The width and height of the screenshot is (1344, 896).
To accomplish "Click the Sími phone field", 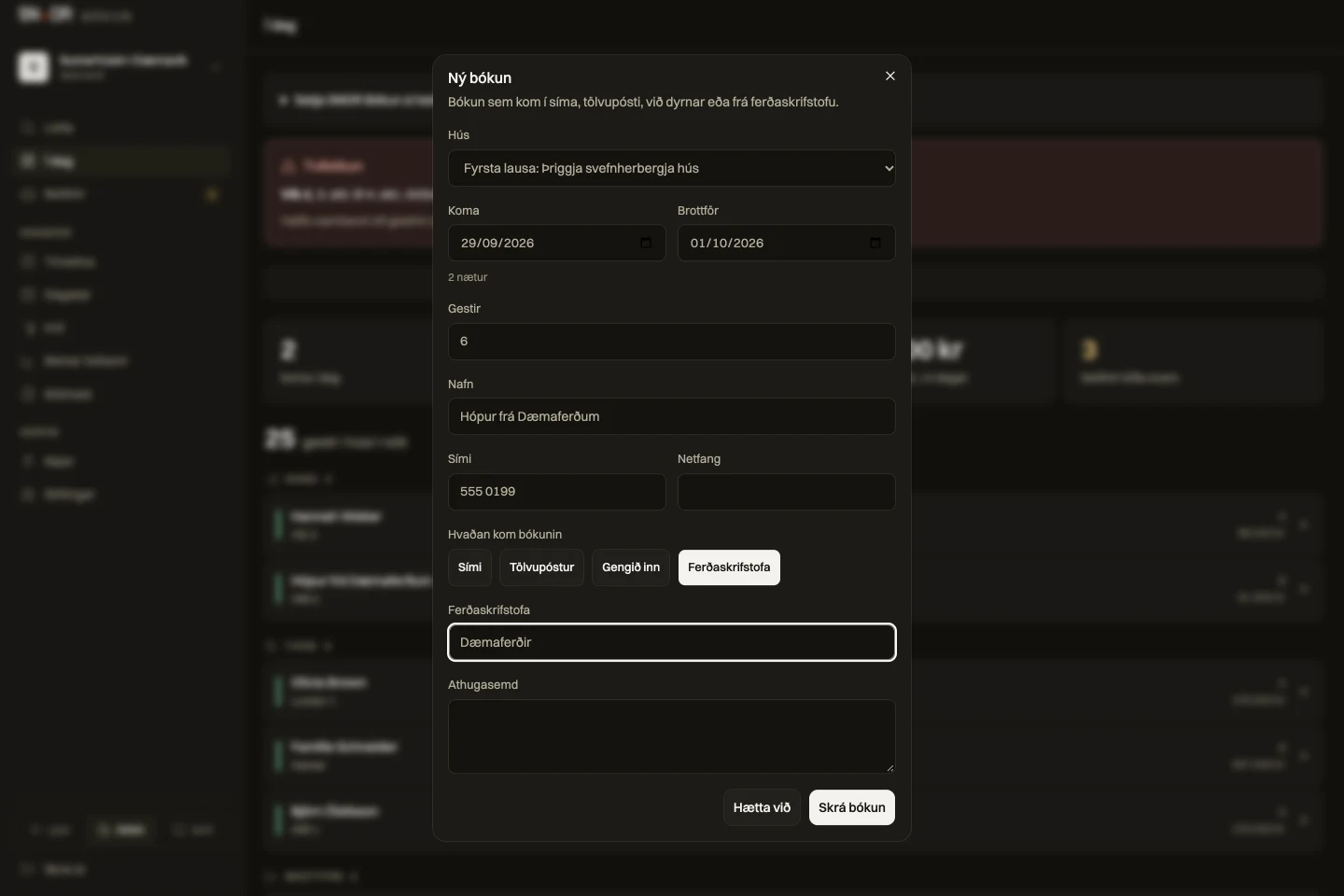I will 557,492.
